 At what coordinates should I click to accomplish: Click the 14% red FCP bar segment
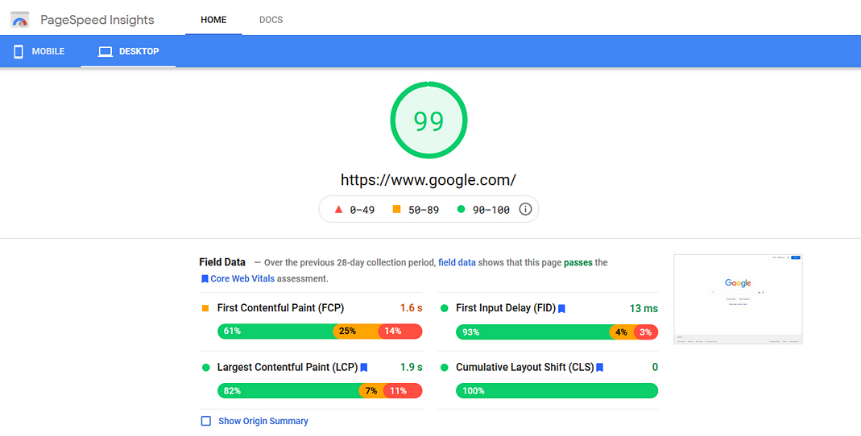[x=400, y=331]
